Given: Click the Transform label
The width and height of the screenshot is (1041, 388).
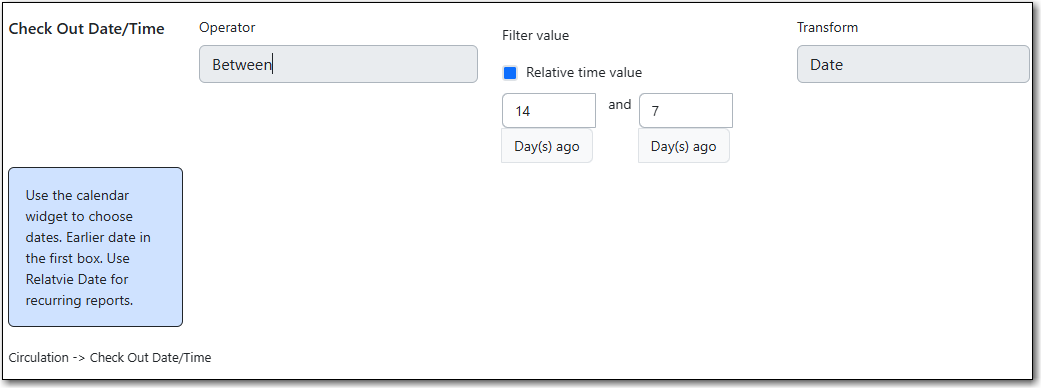Looking at the screenshot, I should (x=827, y=28).
